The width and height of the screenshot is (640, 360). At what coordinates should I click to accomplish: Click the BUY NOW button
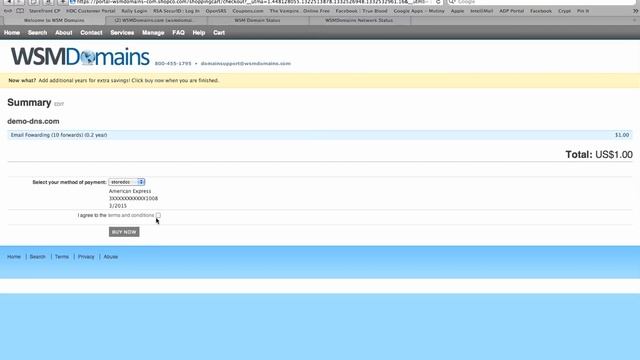pyautogui.click(x=124, y=232)
